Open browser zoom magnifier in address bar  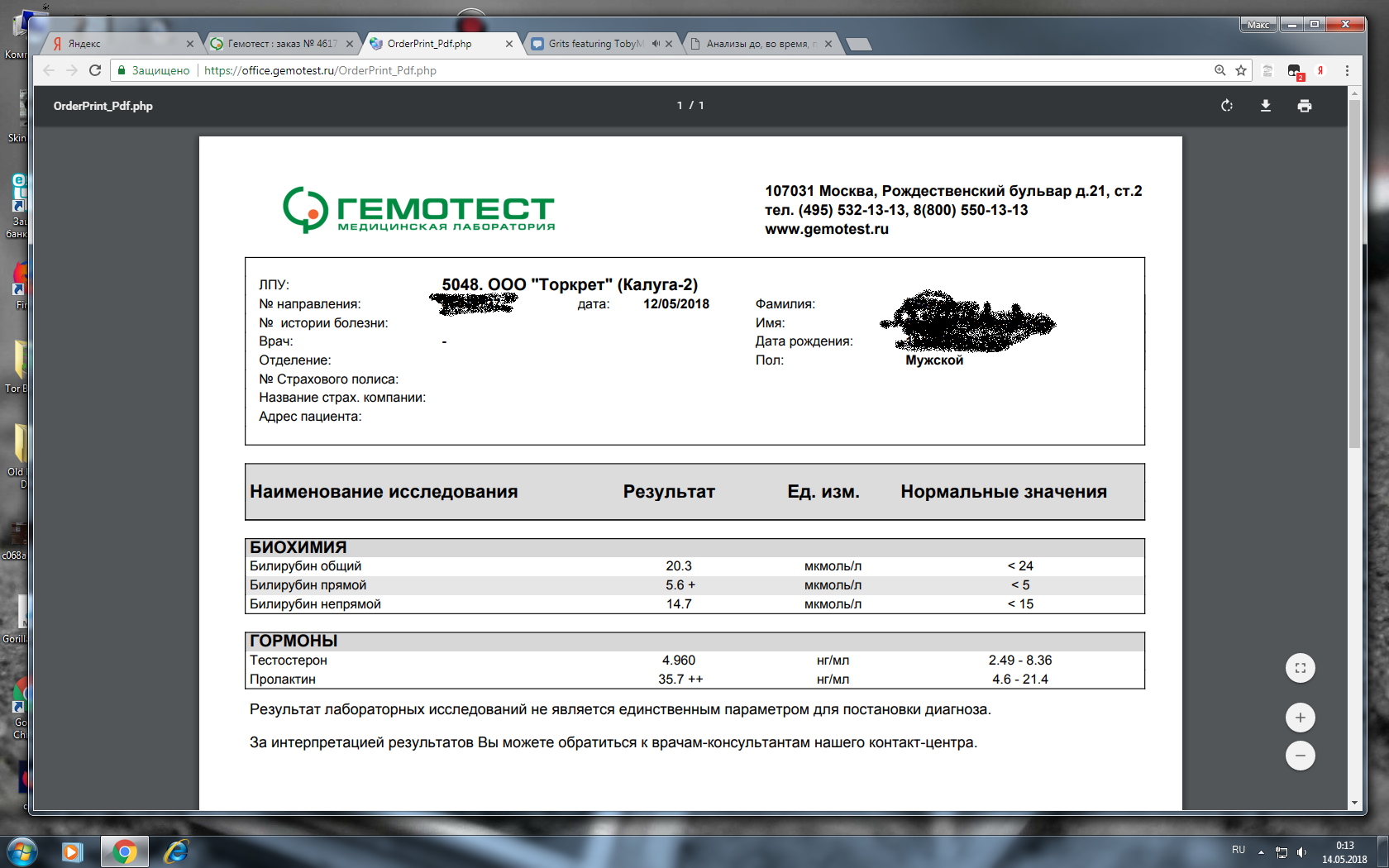1220,70
